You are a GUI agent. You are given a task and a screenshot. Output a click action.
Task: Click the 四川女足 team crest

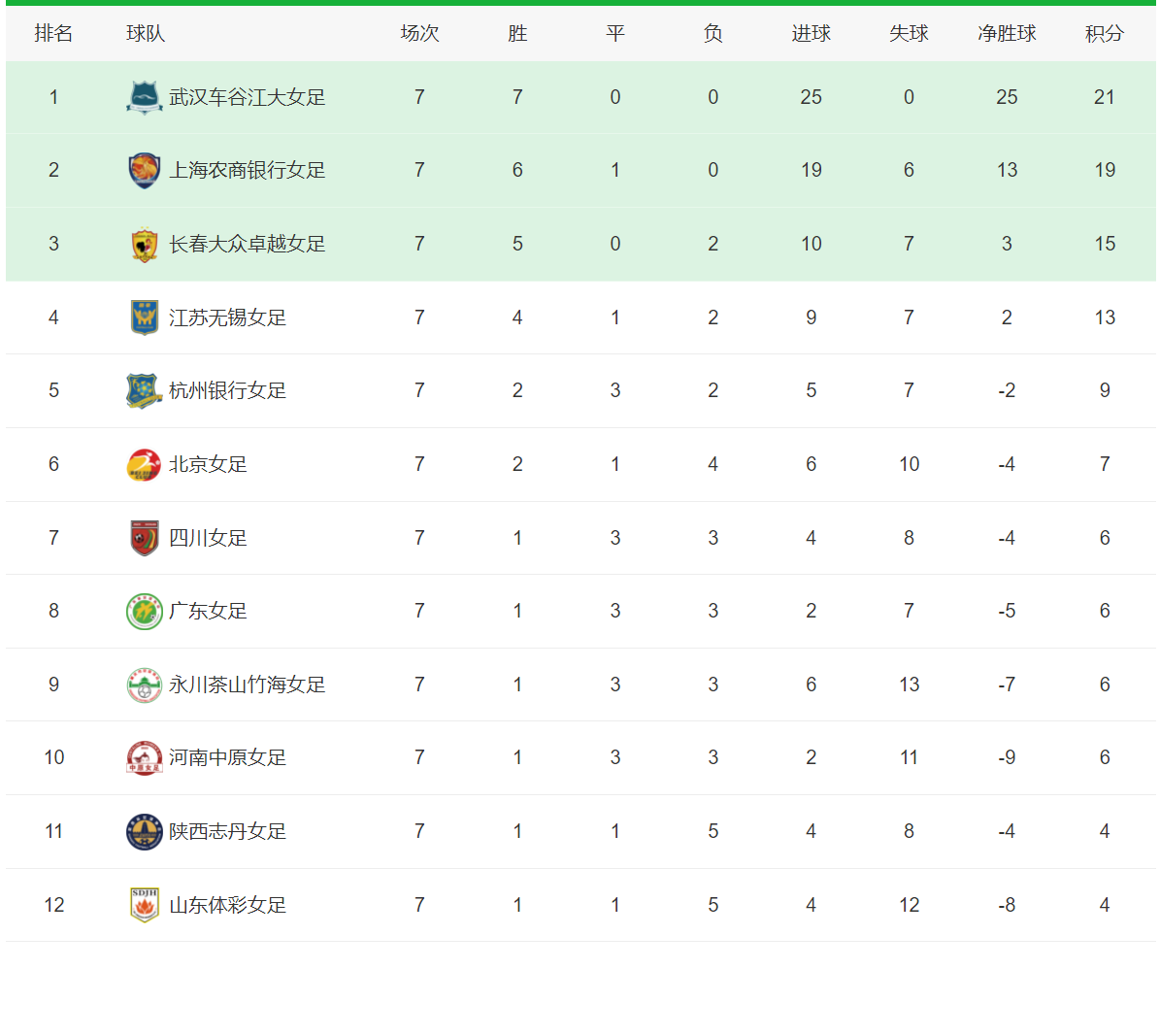(145, 538)
